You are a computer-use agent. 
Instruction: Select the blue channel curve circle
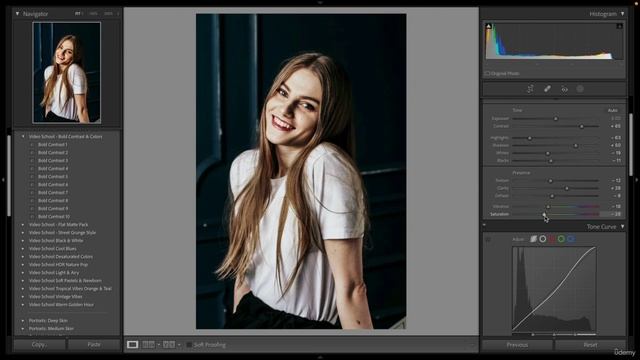pyautogui.click(x=571, y=239)
